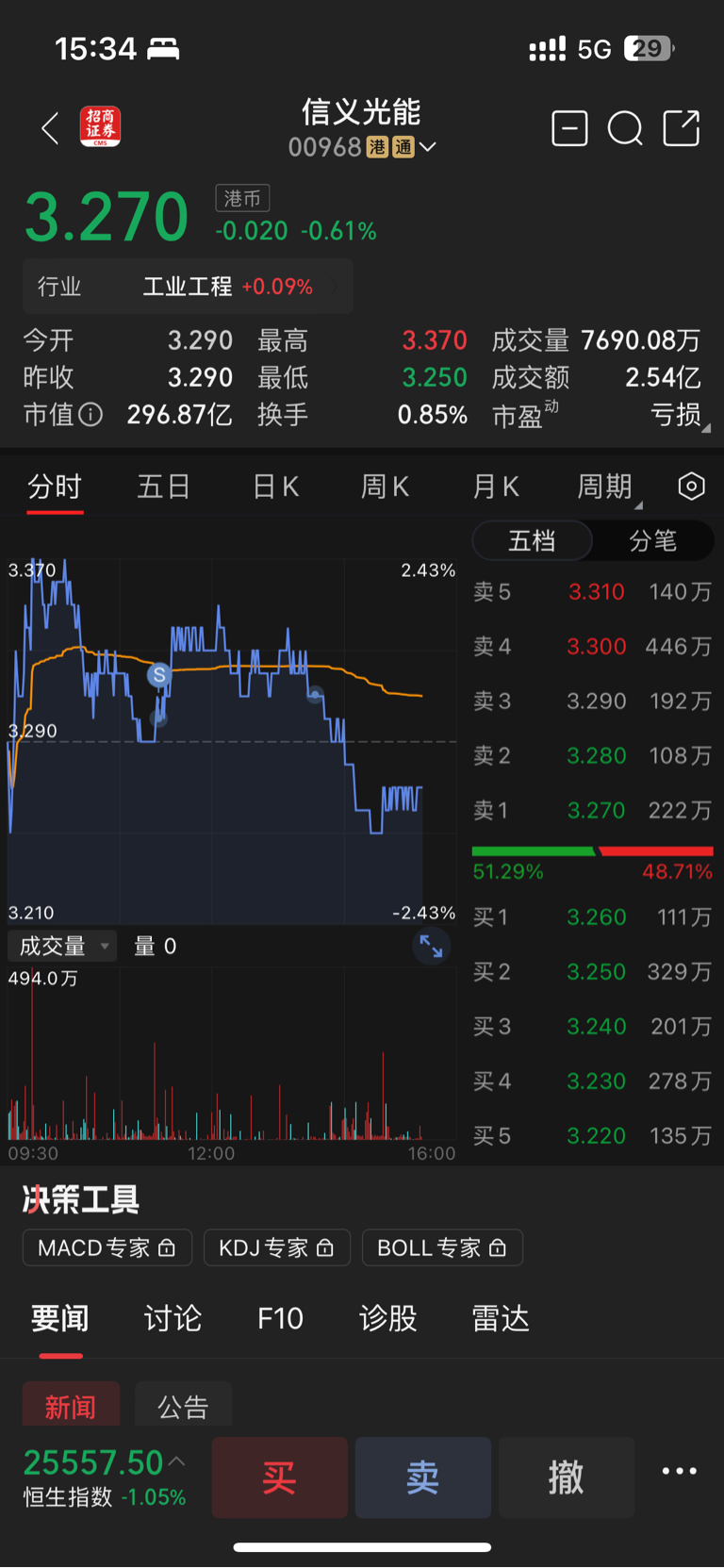Open the 工业工程 industry row
Image resolution: width=724 pixels, height=1568 pixels.
189,287
